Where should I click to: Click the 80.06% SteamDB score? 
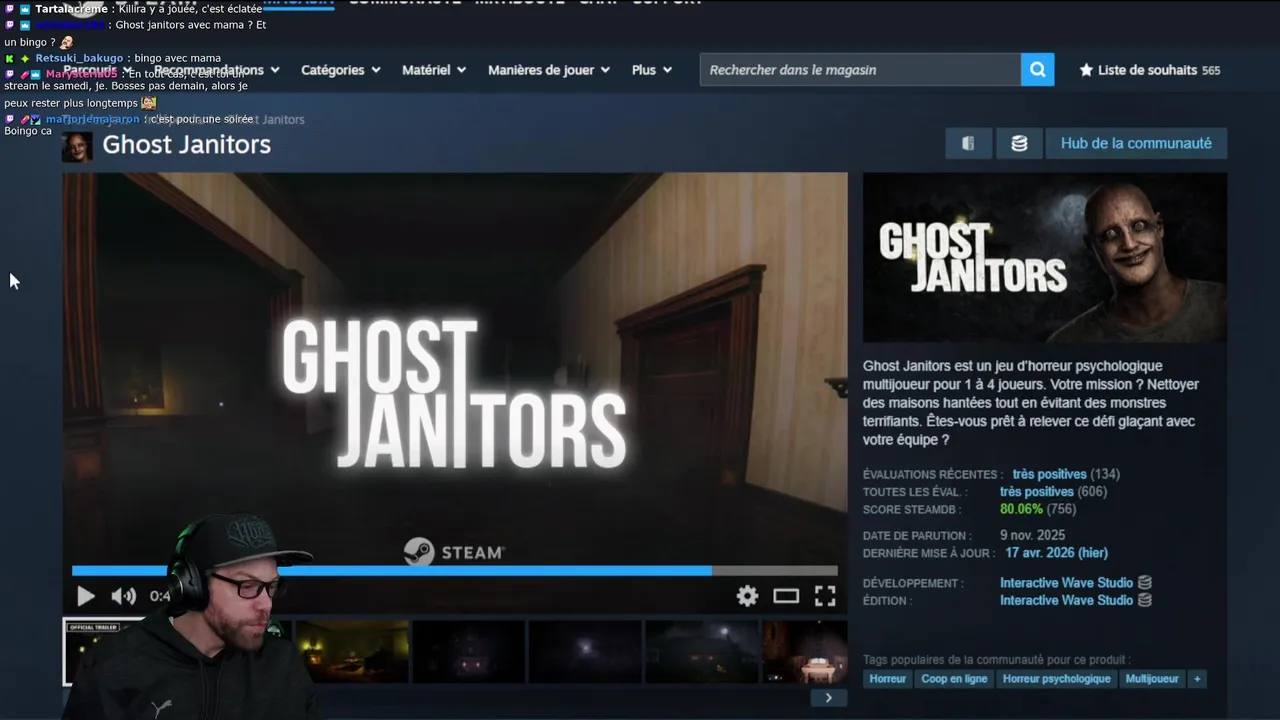pos(1021,509)
